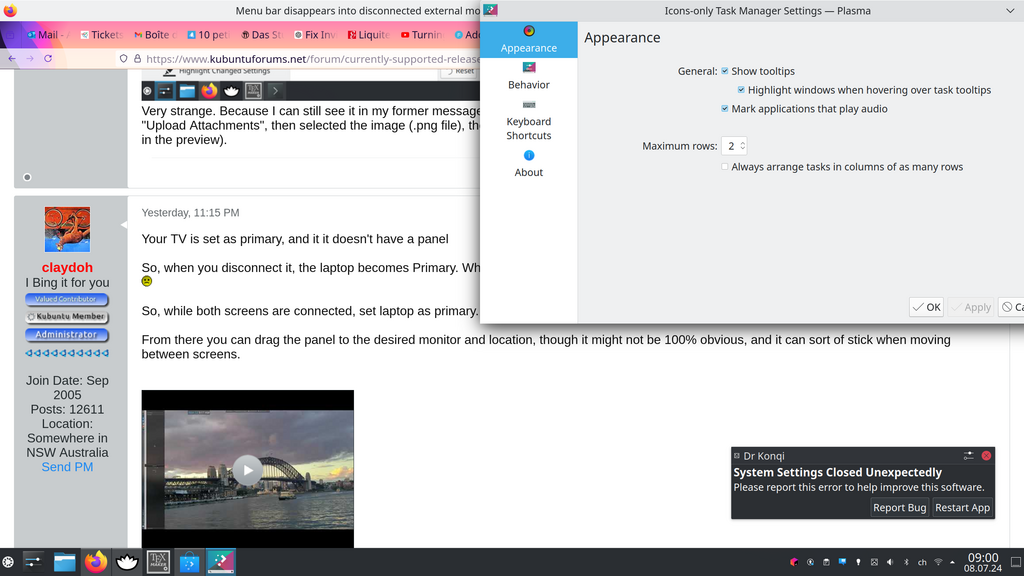Open System Settings from the taskbar
The width and height of the screenshot is (1024, 576).
pyautogui.click(x=33, y=562)
